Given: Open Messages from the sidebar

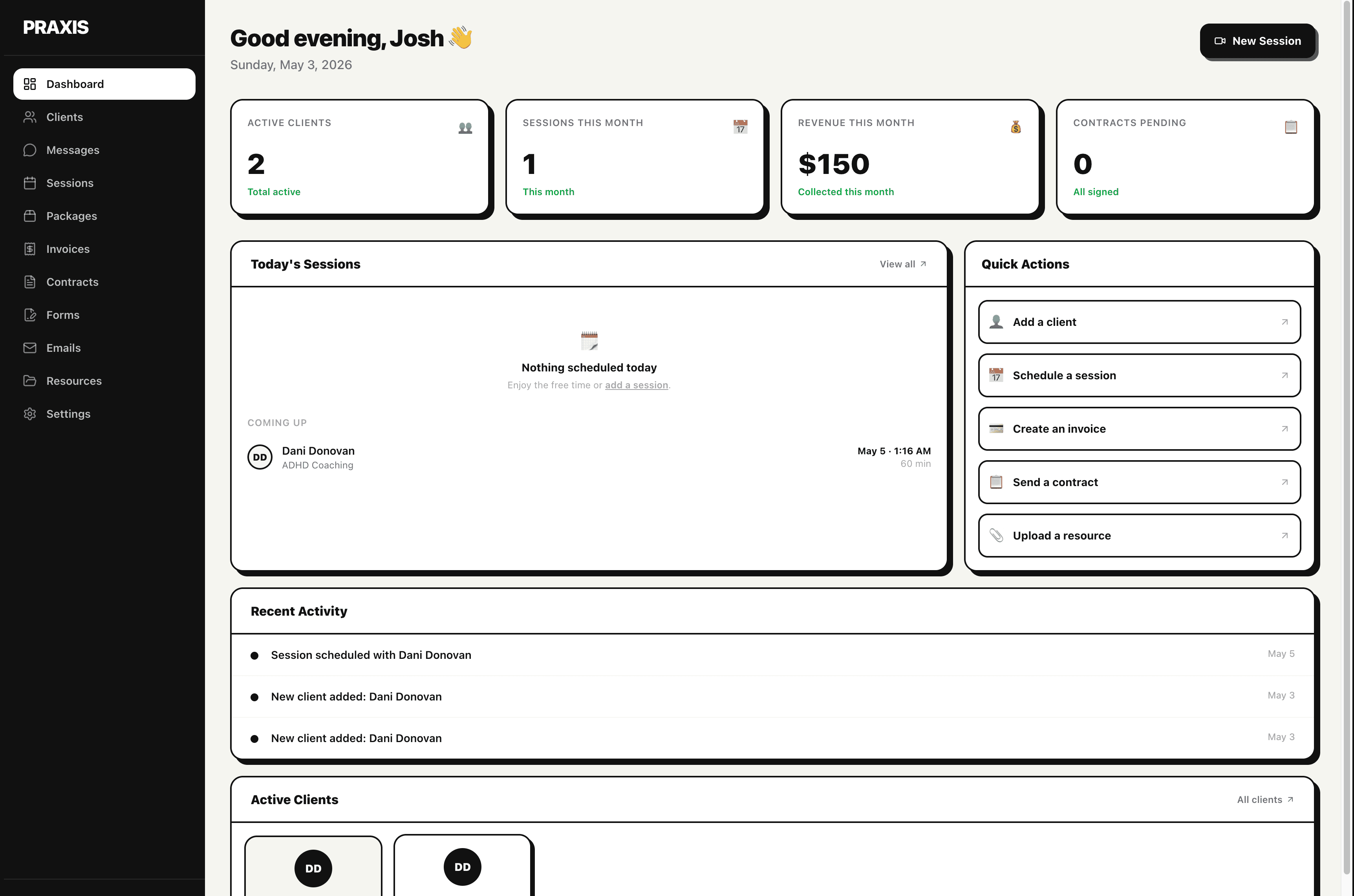Looking at the screenshot, I should pos(104,150).
